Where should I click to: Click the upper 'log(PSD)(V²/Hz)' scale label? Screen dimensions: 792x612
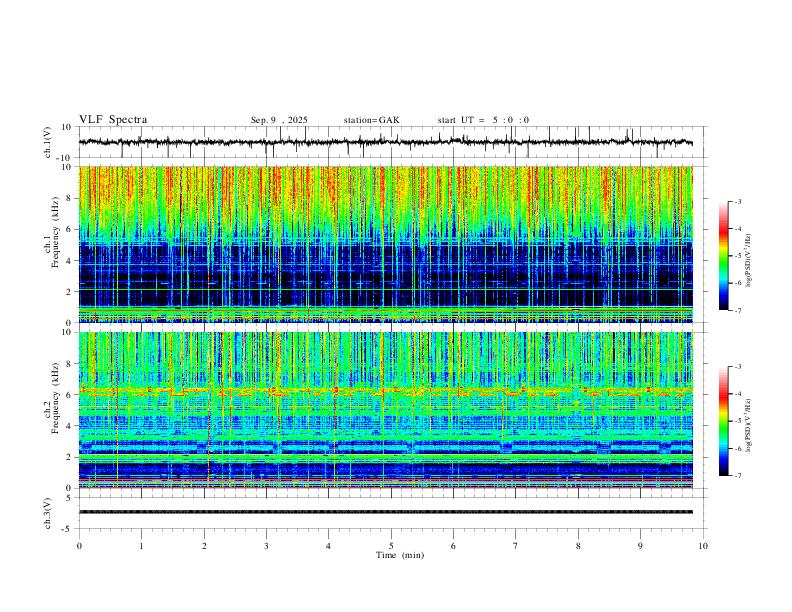749,260
